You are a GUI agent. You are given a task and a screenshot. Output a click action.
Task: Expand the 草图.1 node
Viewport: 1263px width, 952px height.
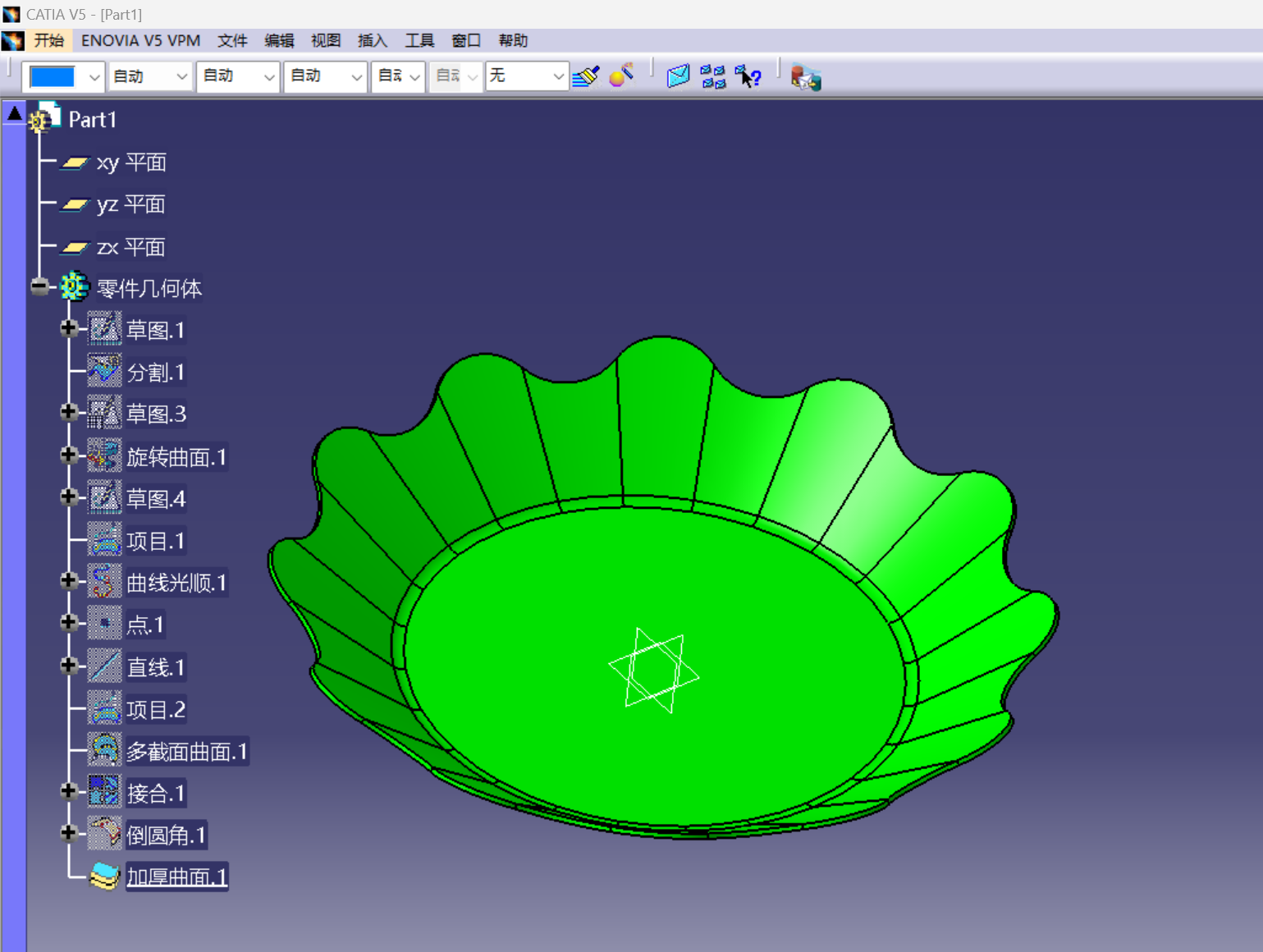[x=69, y=328]
